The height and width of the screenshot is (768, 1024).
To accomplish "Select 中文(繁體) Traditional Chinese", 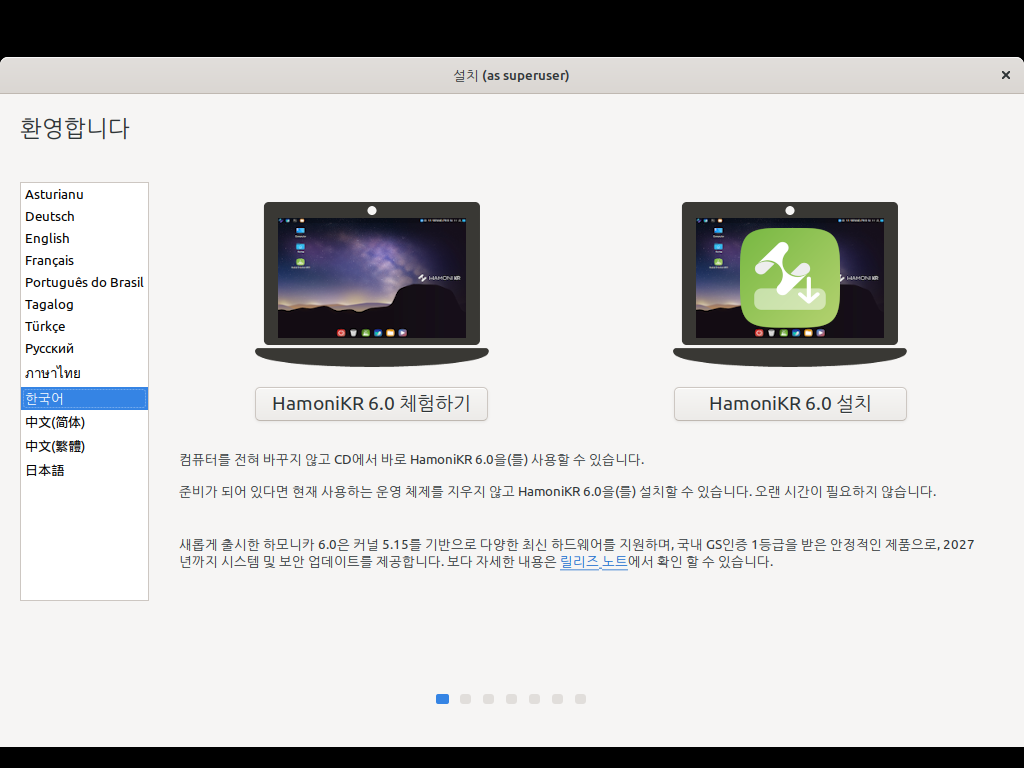I will pyautogui.click(x=55, y=446).
